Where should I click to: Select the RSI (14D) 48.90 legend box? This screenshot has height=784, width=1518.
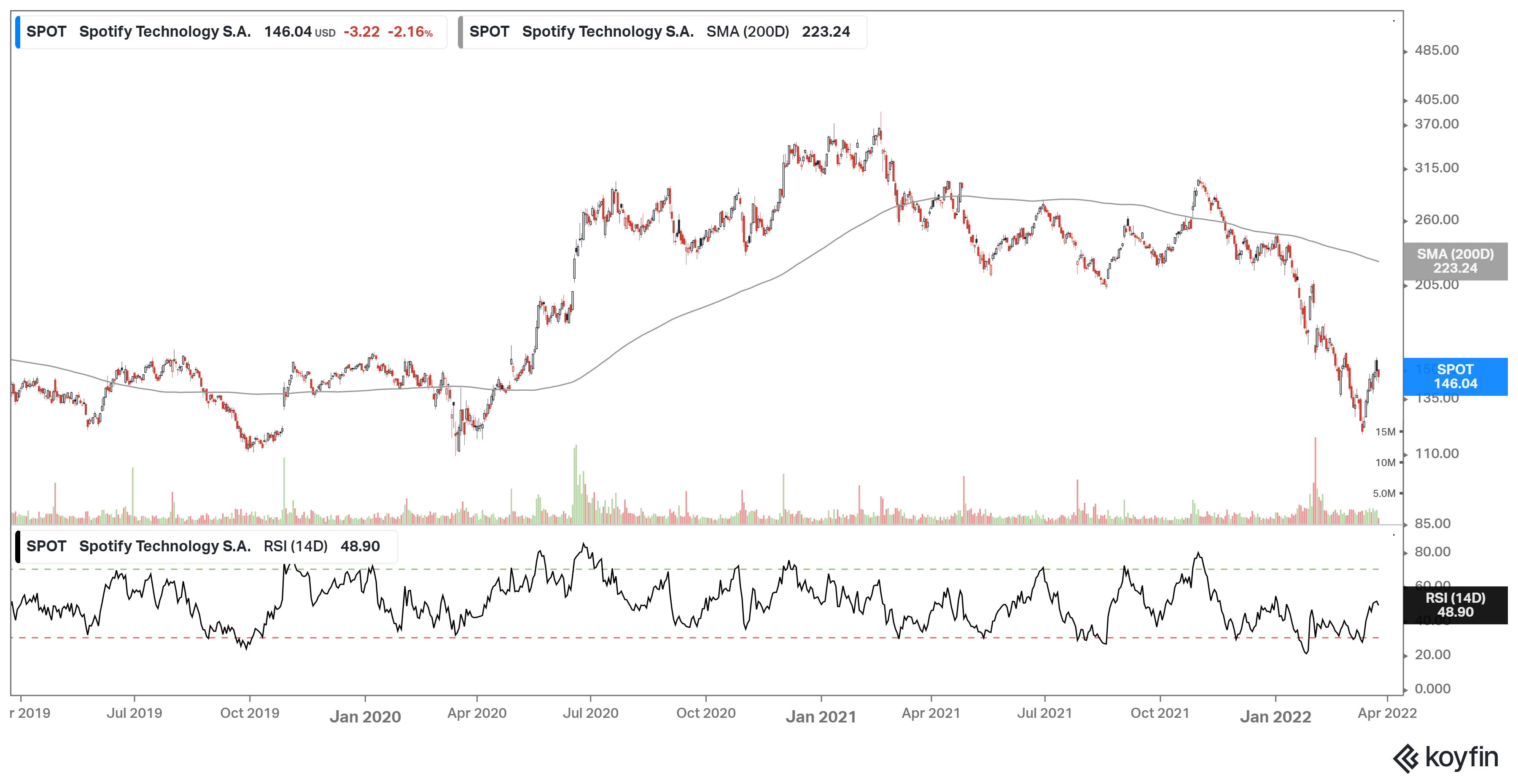coord(206,547)
